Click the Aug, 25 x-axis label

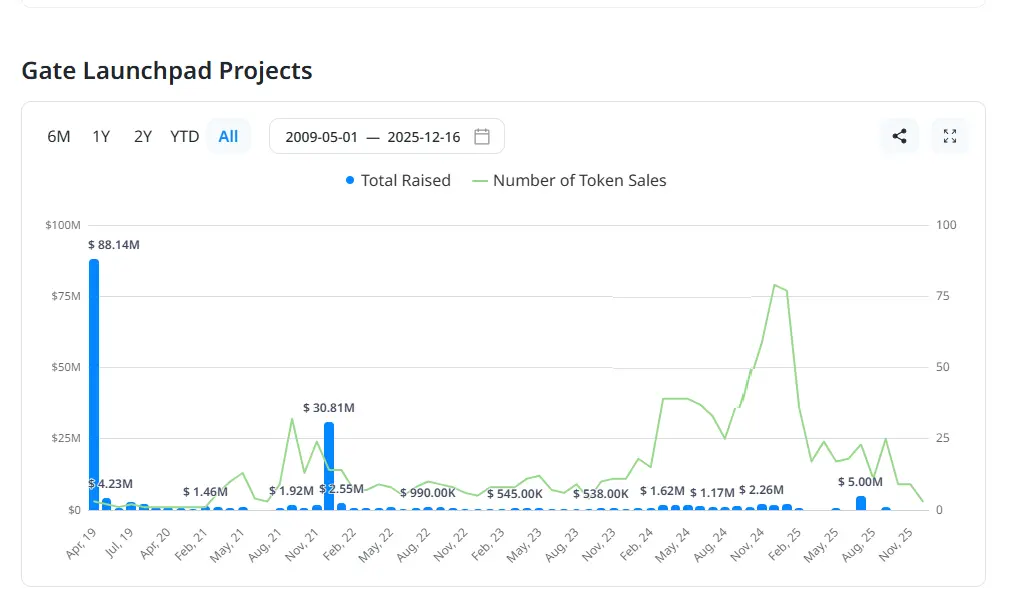[x=859, y=544]
